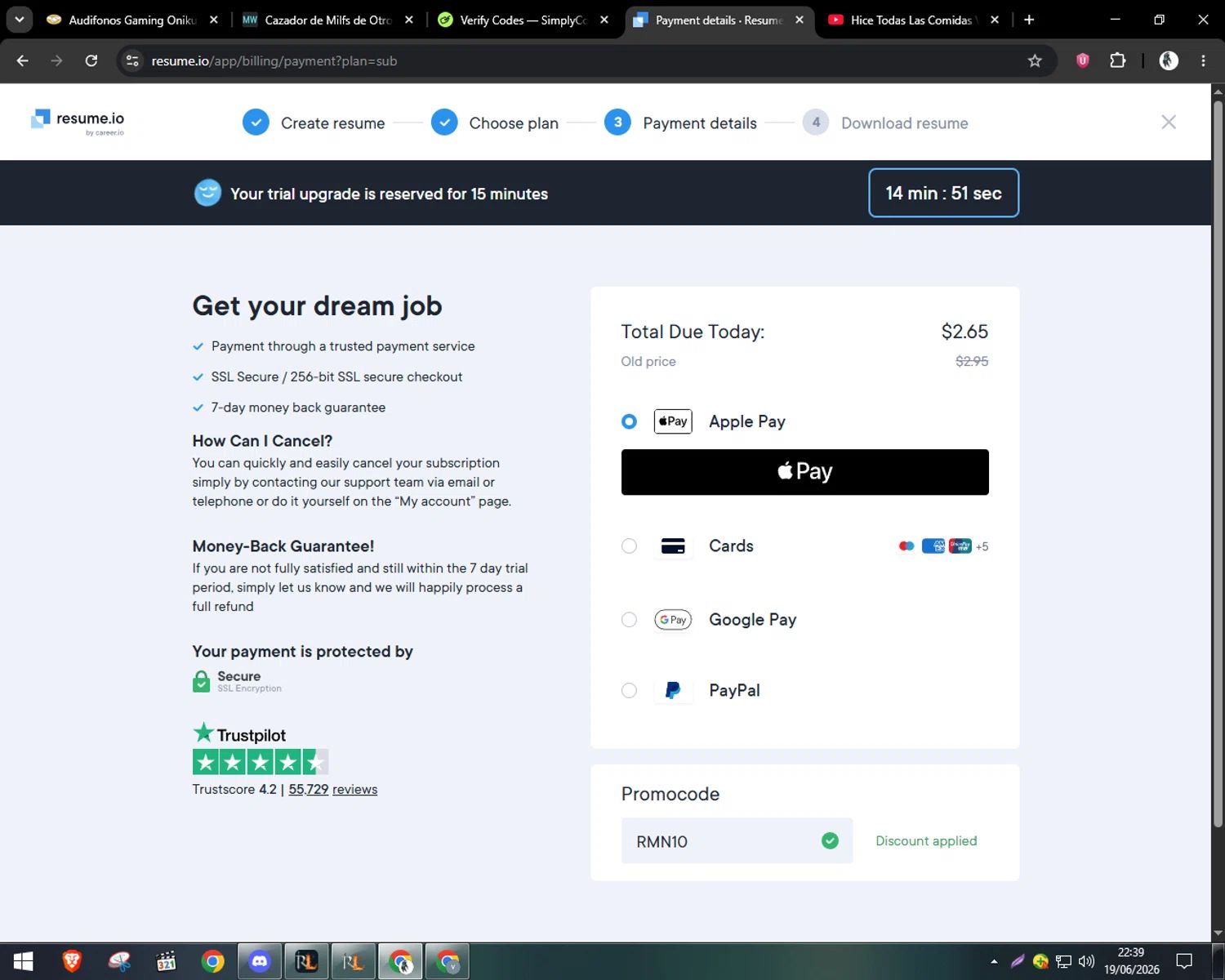Click the step 3 Payment details circle

tap(617, 122)
